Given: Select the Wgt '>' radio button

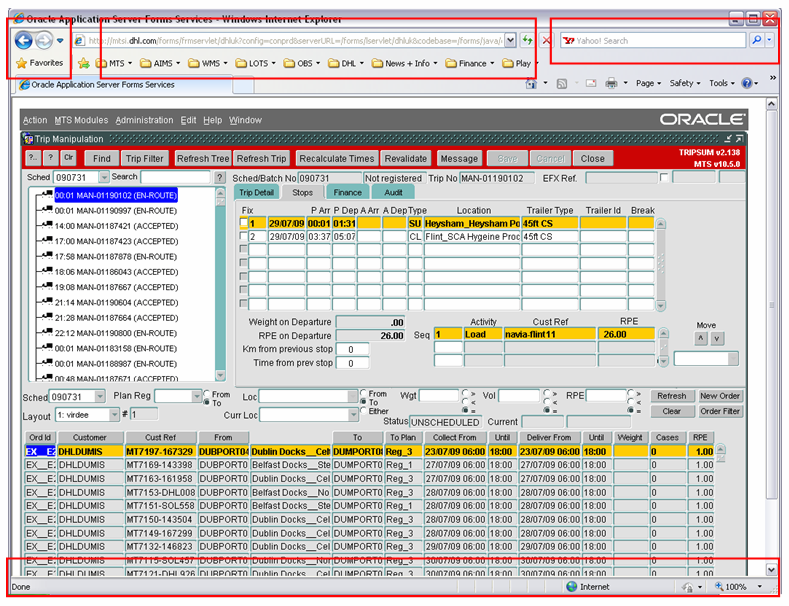Looking at the screenshot, I should (466, 394).
